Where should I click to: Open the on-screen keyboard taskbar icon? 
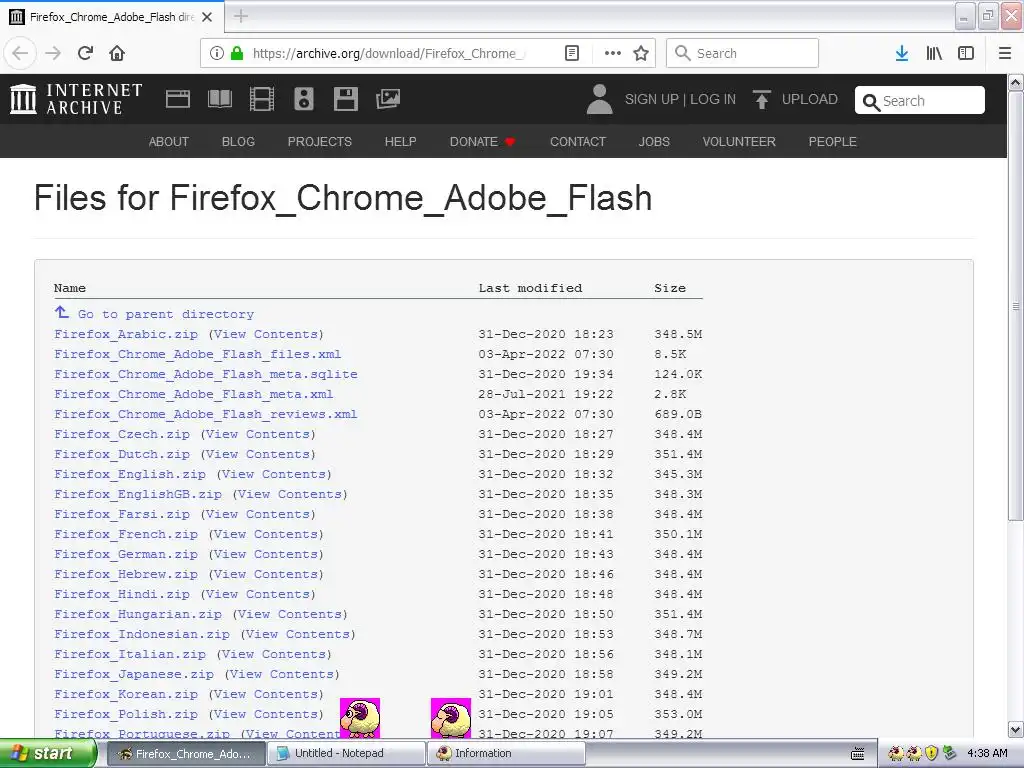pyautogui.click(x=857, y=754)
